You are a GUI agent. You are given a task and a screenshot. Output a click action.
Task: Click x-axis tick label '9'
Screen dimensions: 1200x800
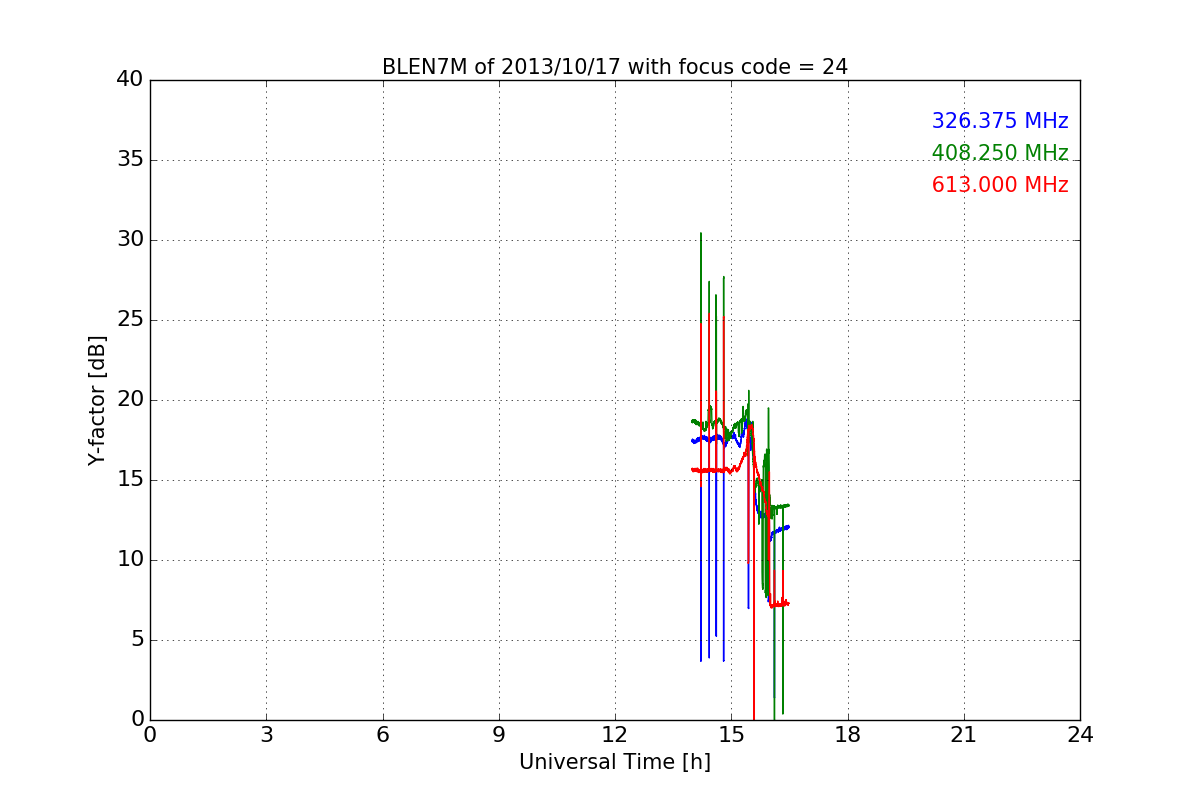(x=499, y=735)
